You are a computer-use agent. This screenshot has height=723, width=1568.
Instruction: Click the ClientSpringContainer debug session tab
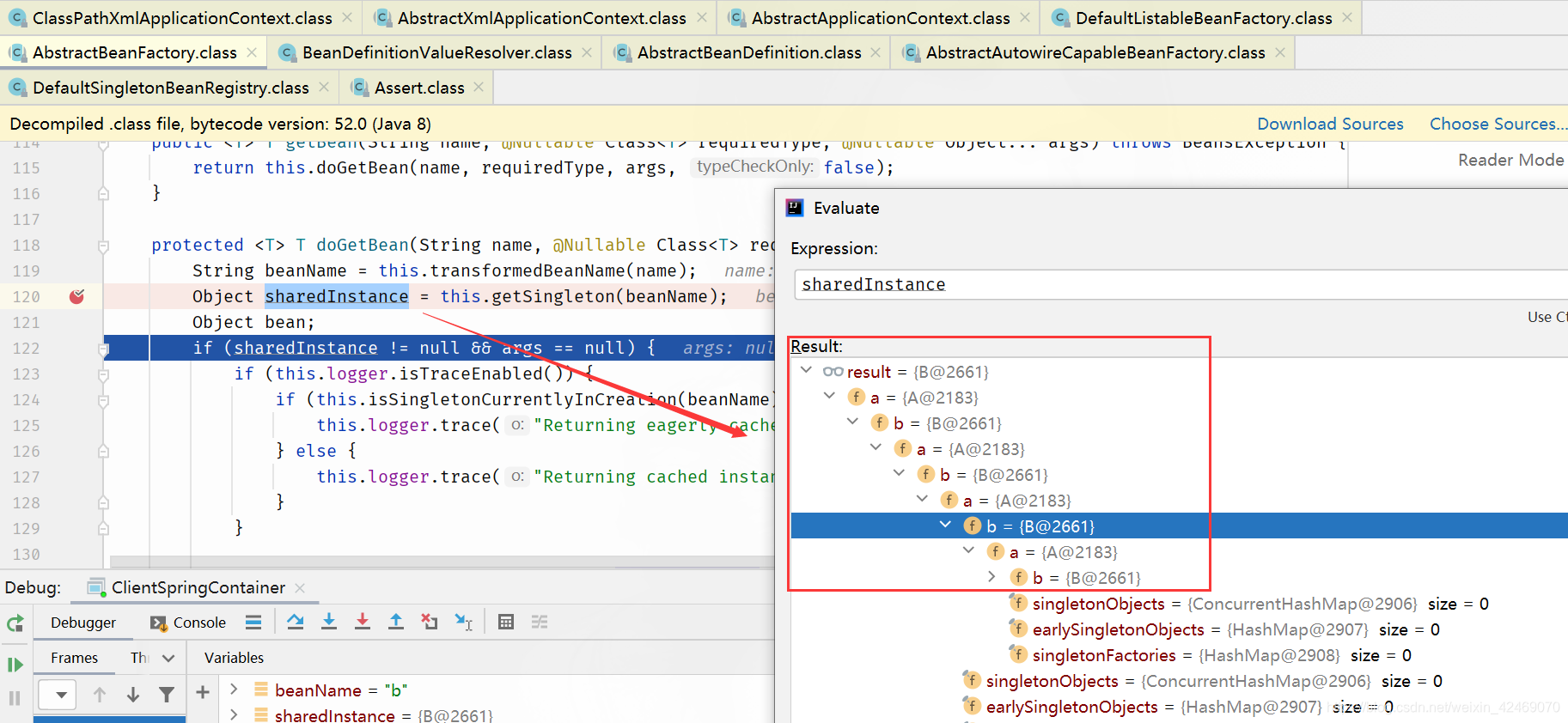(198, 587)
